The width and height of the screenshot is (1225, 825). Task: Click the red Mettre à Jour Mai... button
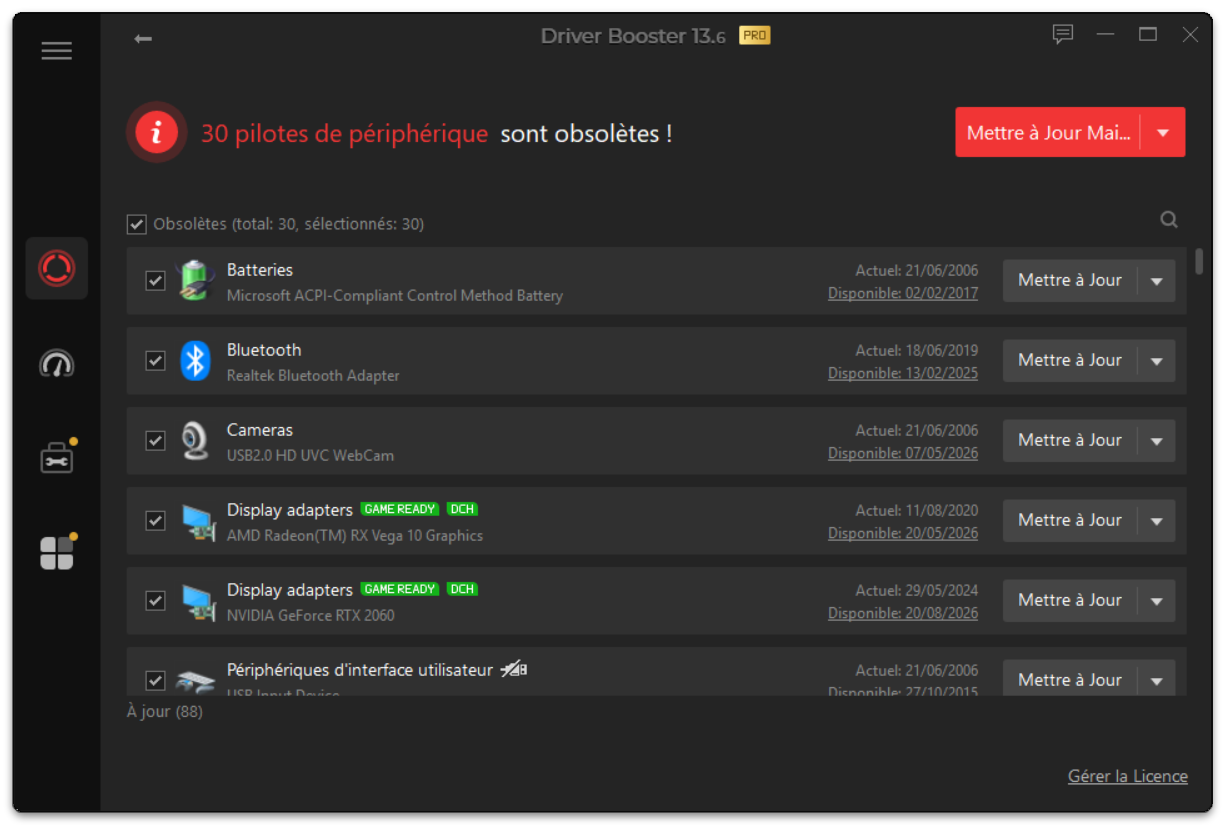coord(1048,132)
